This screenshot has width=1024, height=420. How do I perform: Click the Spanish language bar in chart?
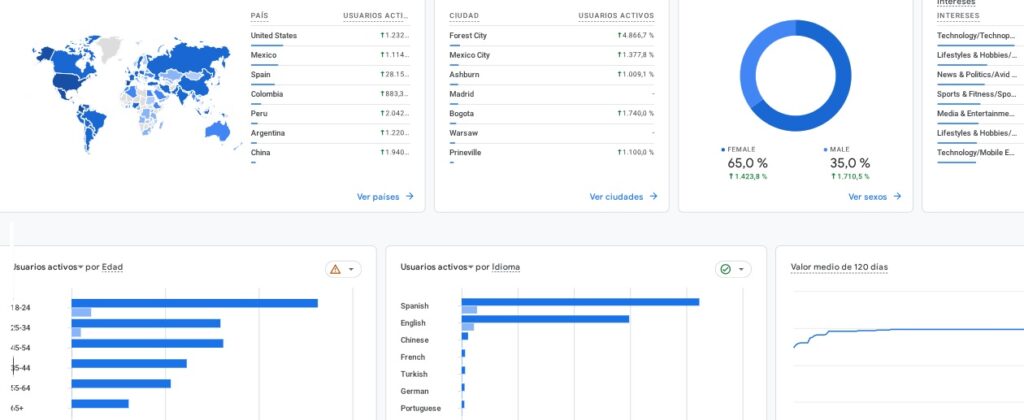[580, 302]
